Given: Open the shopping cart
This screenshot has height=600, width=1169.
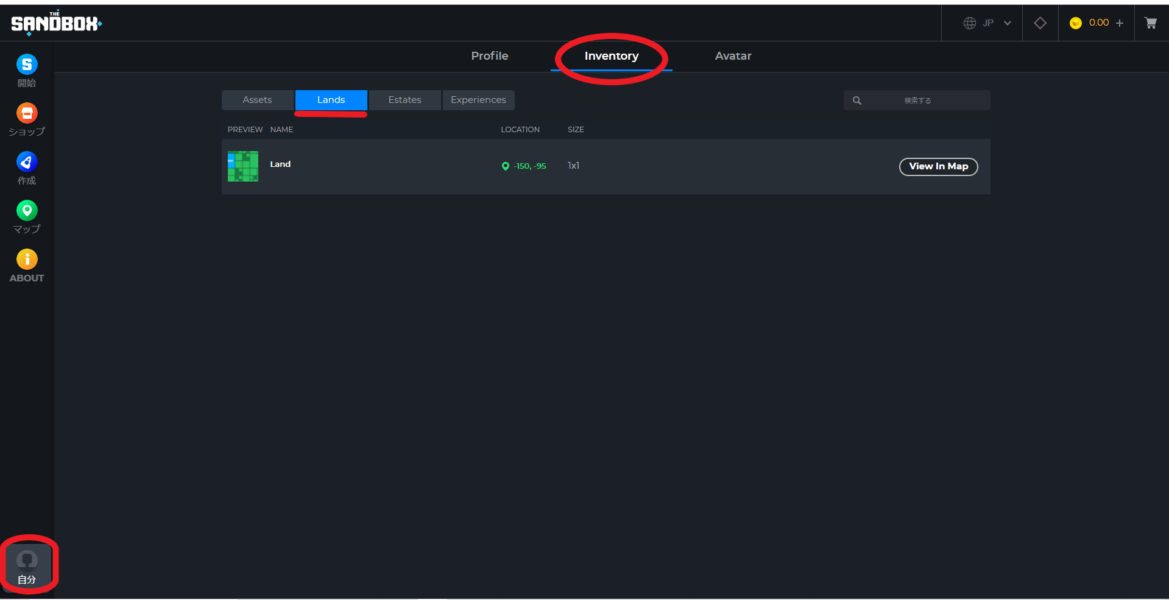Looking at the screenshot, I should (x=1150, y=23).
